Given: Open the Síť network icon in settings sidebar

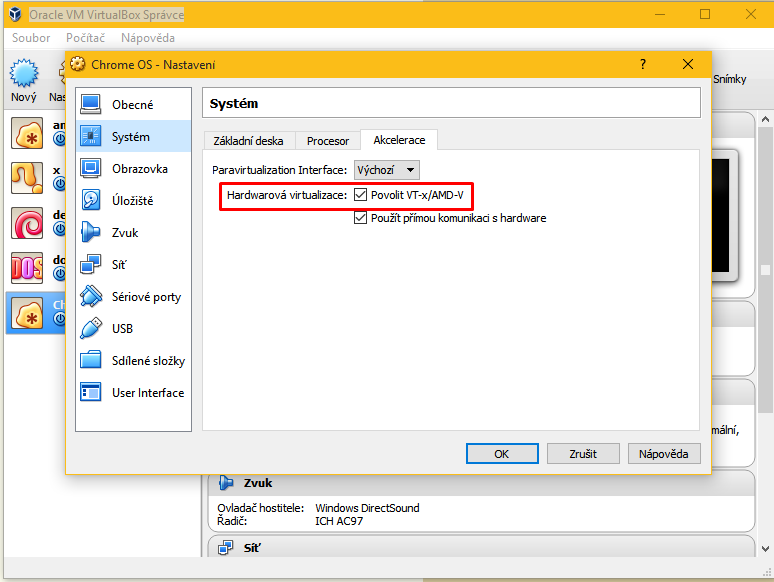Looking at the screenshot, I should coord(91,264).
